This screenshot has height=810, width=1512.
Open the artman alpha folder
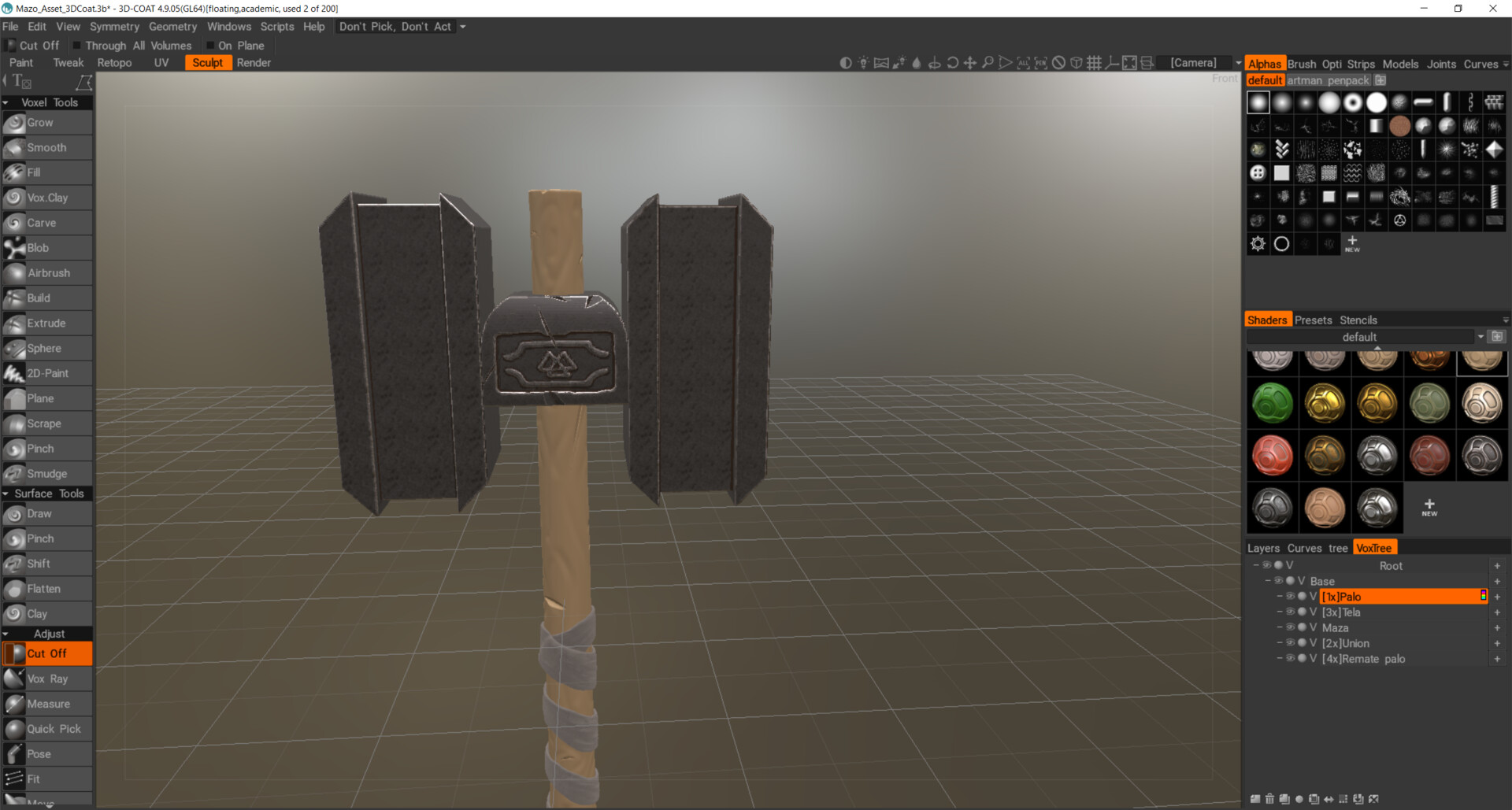point(1305,80)
